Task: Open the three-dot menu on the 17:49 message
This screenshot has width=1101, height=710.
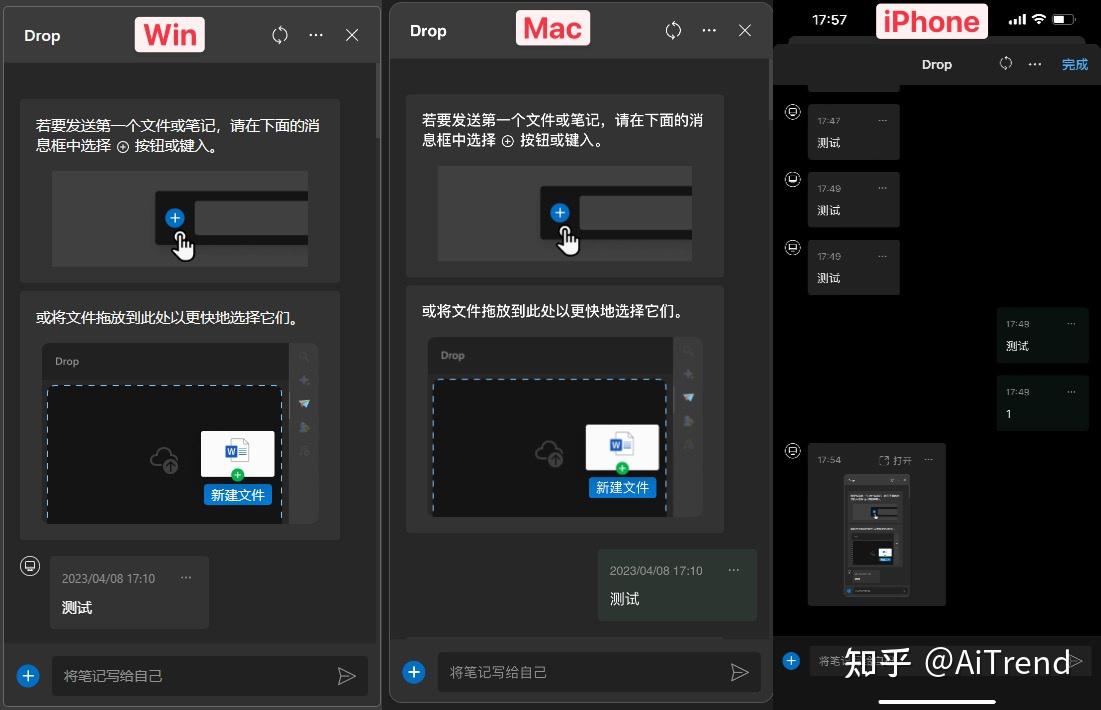Action: [x=881, y=188]
